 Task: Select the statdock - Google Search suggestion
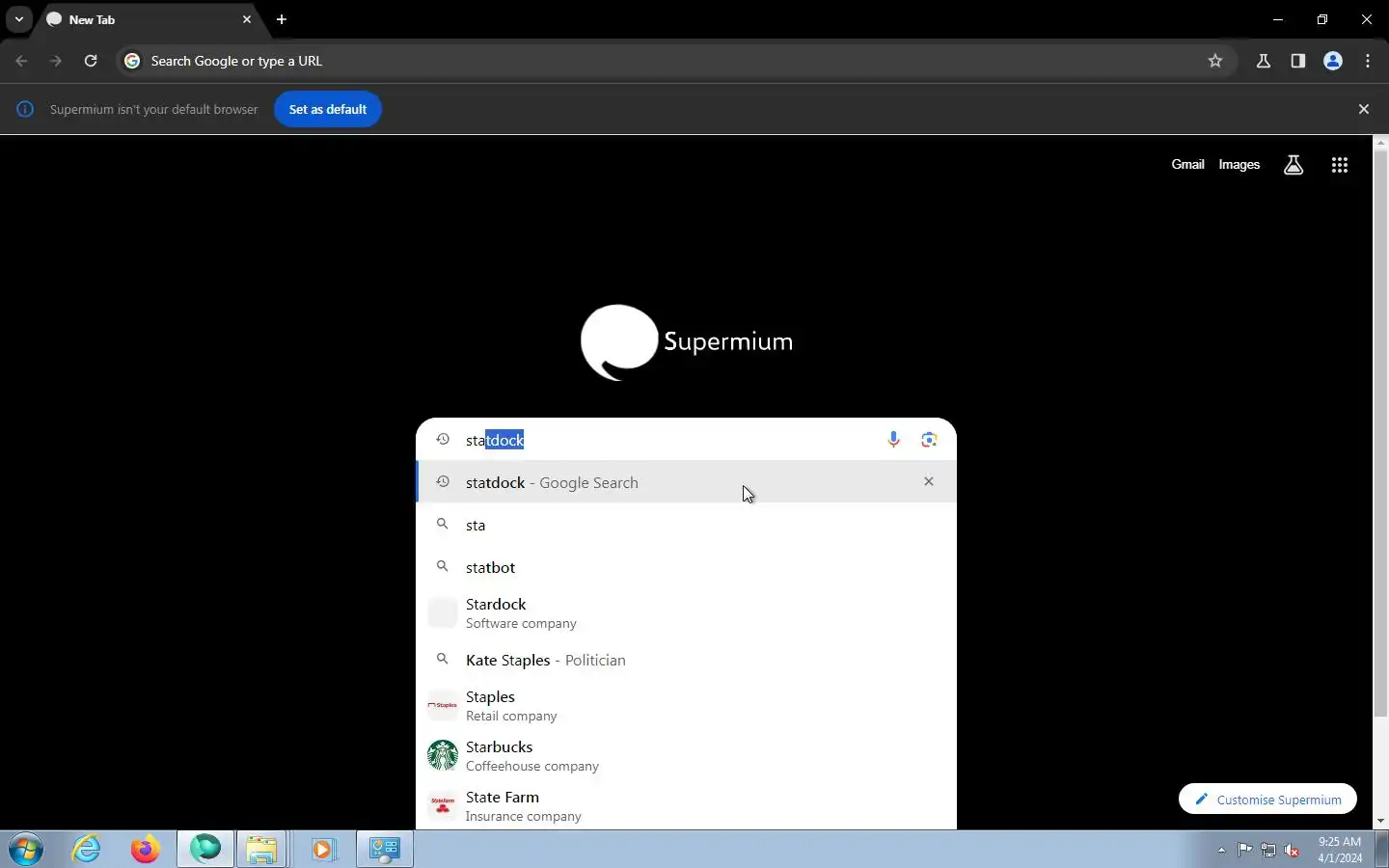(686, 482)
